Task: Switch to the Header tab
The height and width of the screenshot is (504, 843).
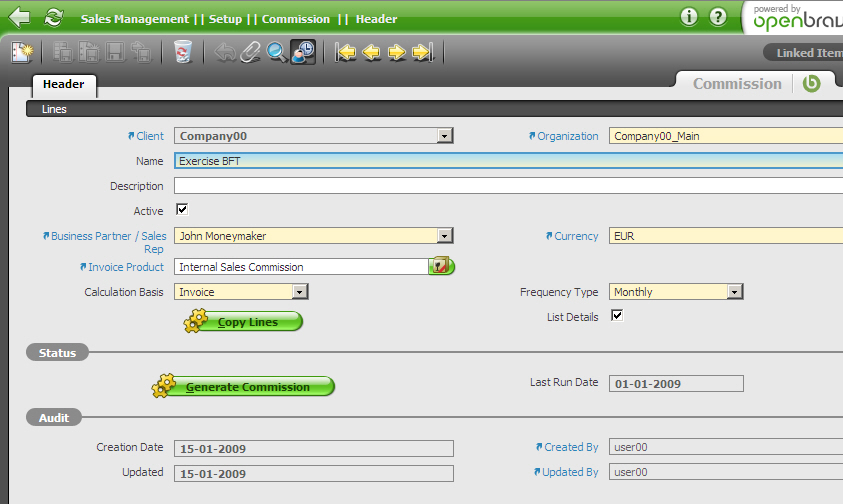Action: 64,85
